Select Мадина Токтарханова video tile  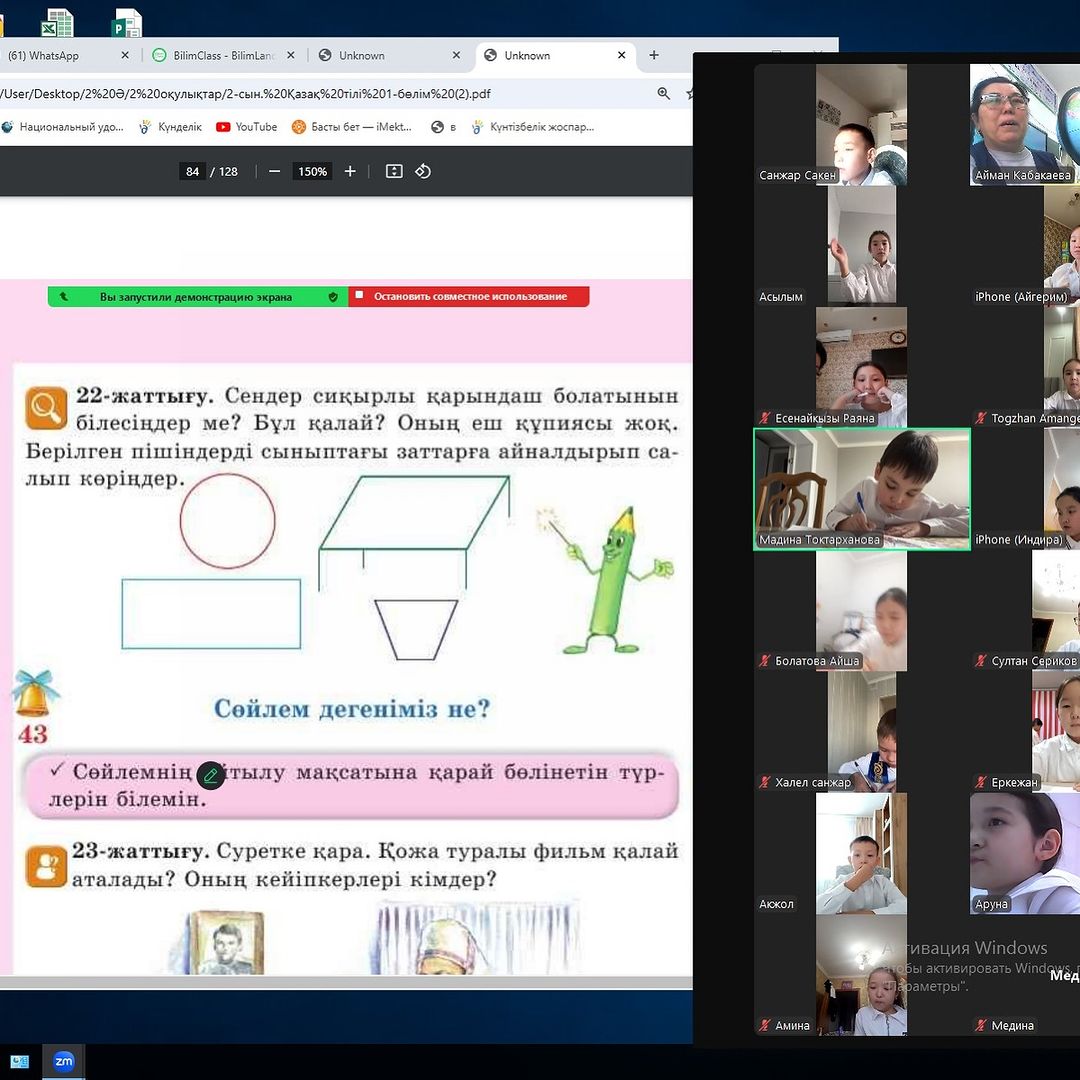click(x=862, y=489)
